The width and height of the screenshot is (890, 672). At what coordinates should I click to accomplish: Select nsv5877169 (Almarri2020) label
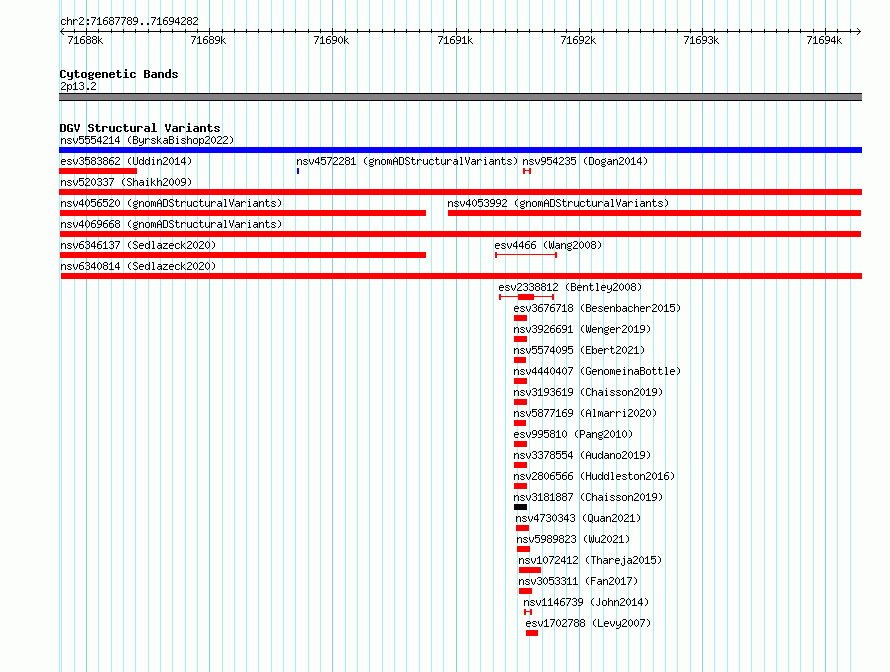[585, 413]
